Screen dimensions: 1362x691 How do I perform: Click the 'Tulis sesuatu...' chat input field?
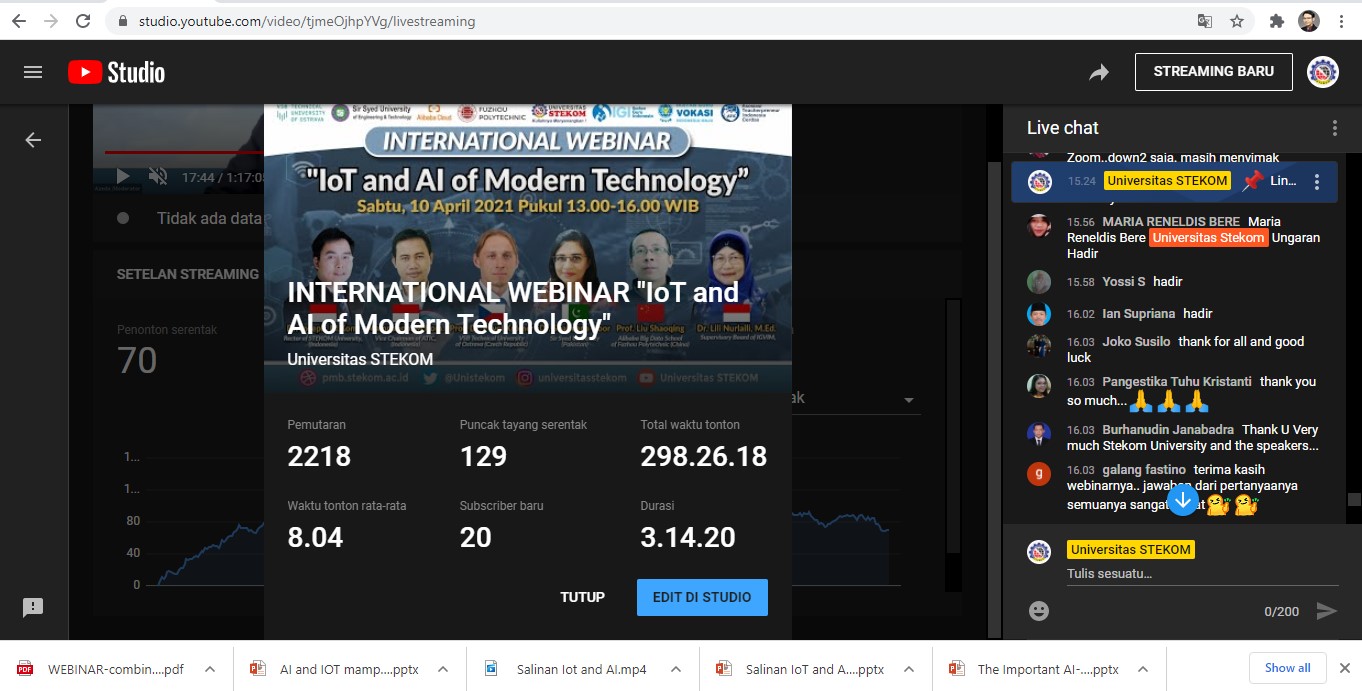(x=1202, y=574)
